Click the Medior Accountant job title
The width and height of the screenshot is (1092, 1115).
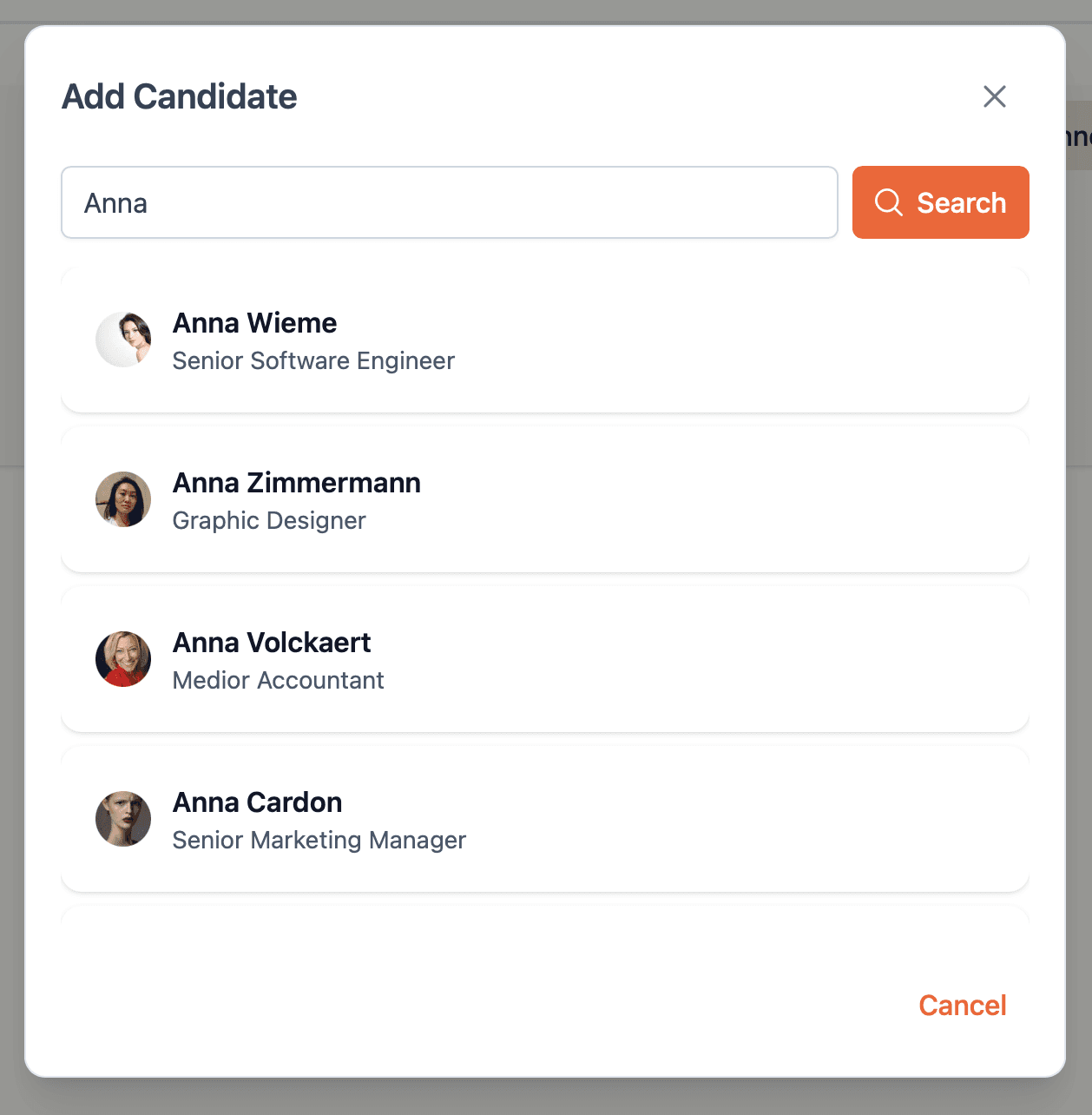(278, 680)
